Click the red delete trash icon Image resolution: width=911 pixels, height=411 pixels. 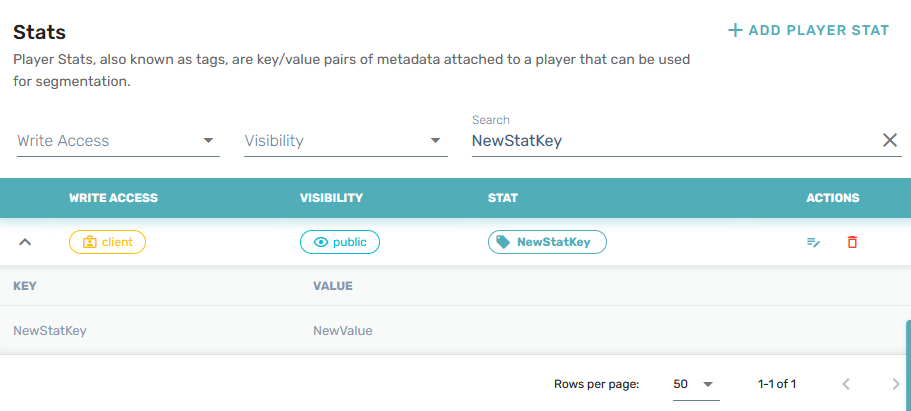pos(852,242)
